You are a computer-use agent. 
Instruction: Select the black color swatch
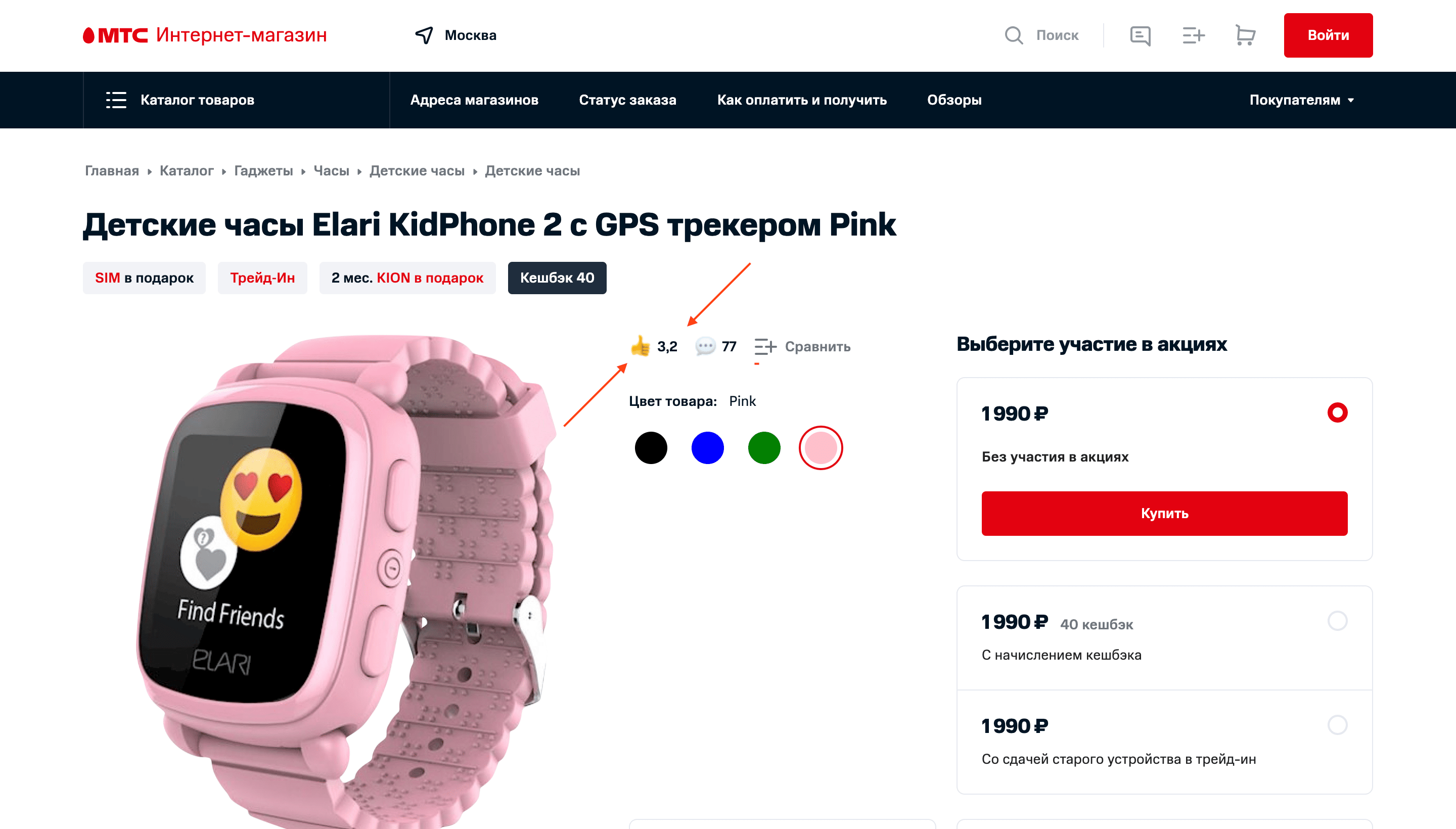[651, 448]
